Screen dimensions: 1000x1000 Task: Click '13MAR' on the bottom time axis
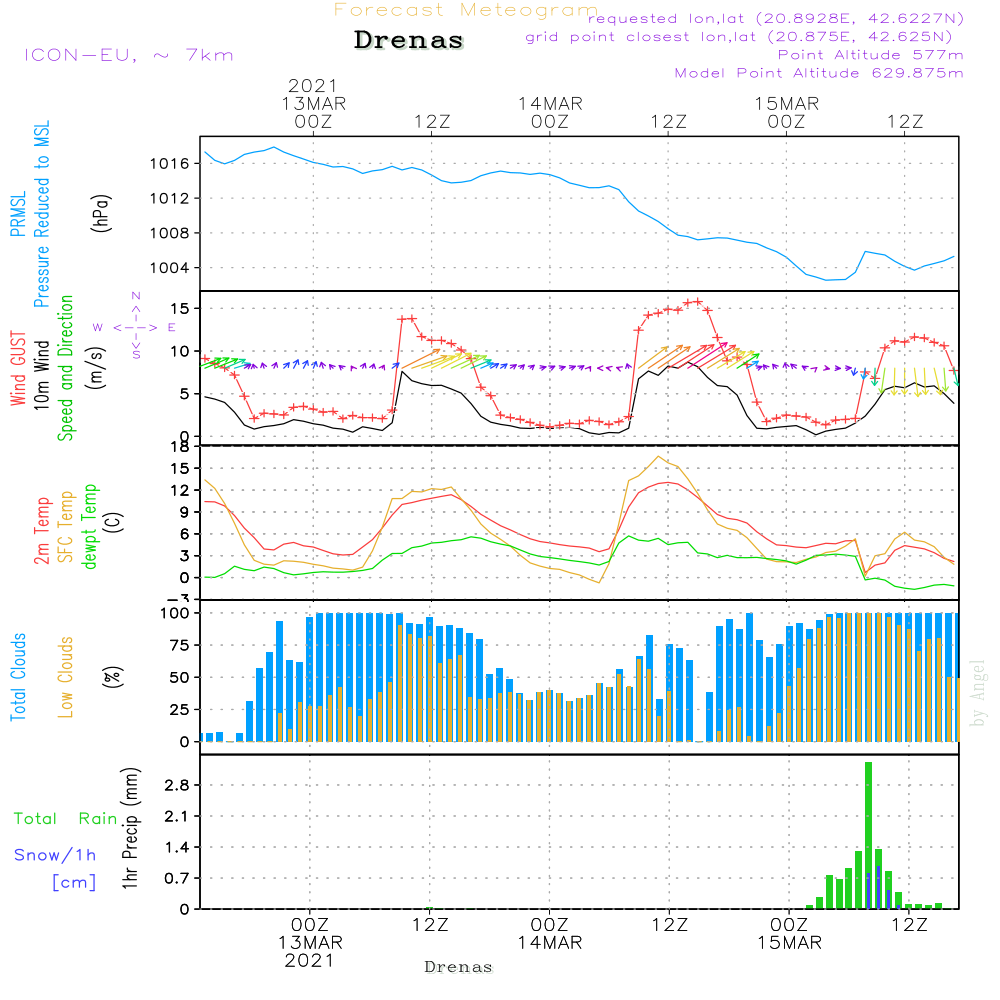click(x=311, y=943)
